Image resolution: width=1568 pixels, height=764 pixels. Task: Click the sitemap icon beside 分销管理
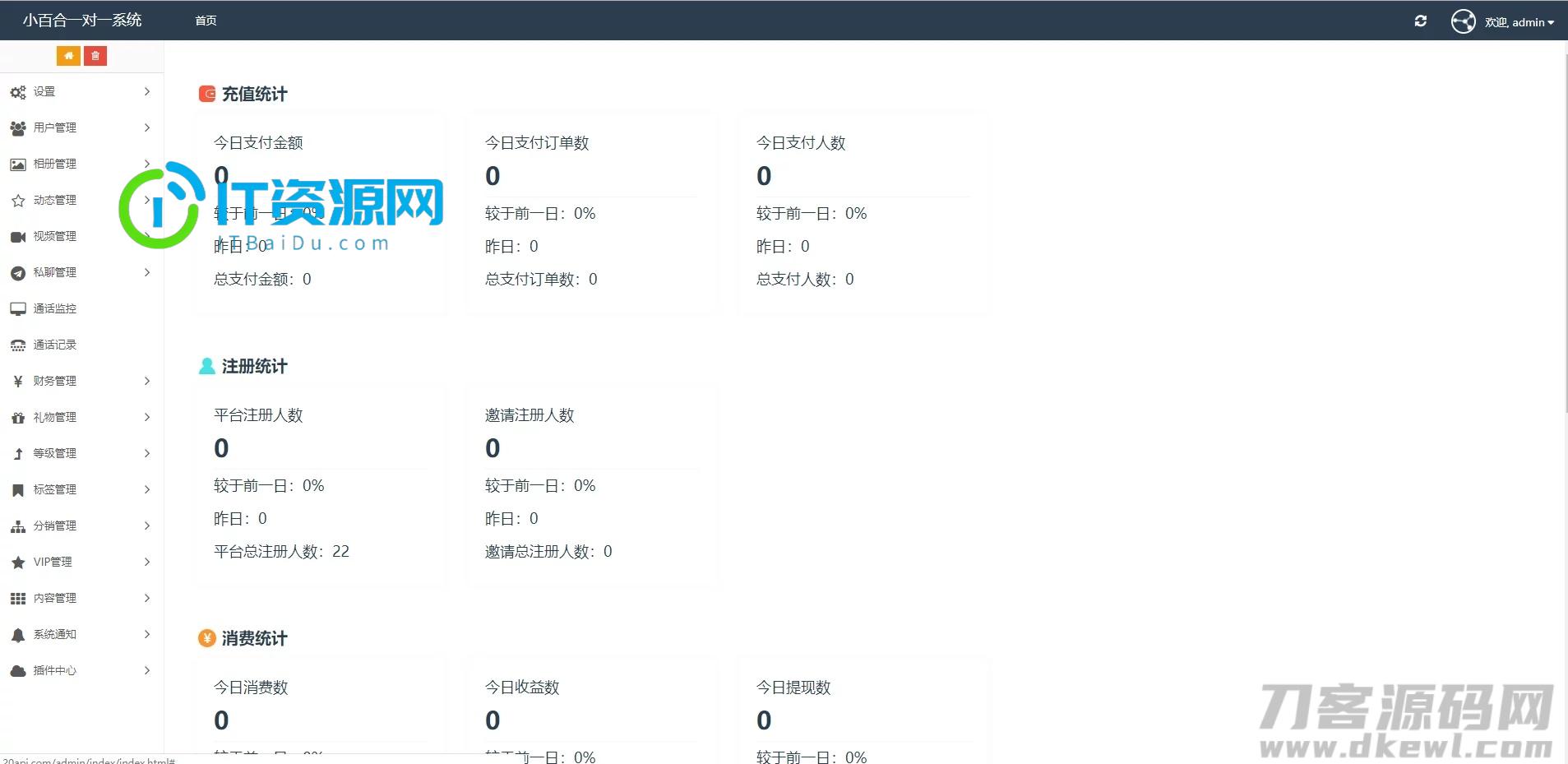coord(18,526)
